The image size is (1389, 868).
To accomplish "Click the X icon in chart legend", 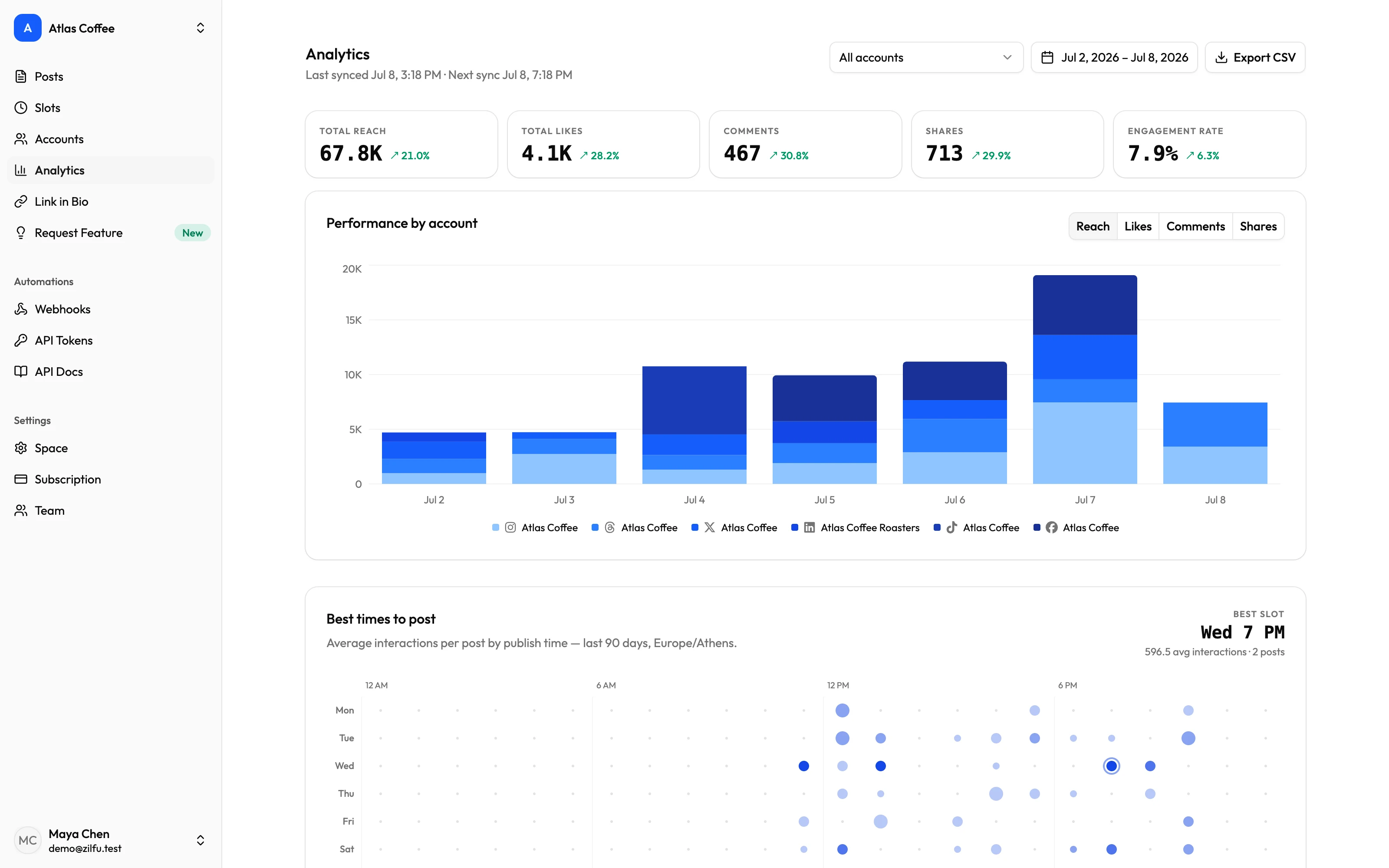I will click(710, 528).
